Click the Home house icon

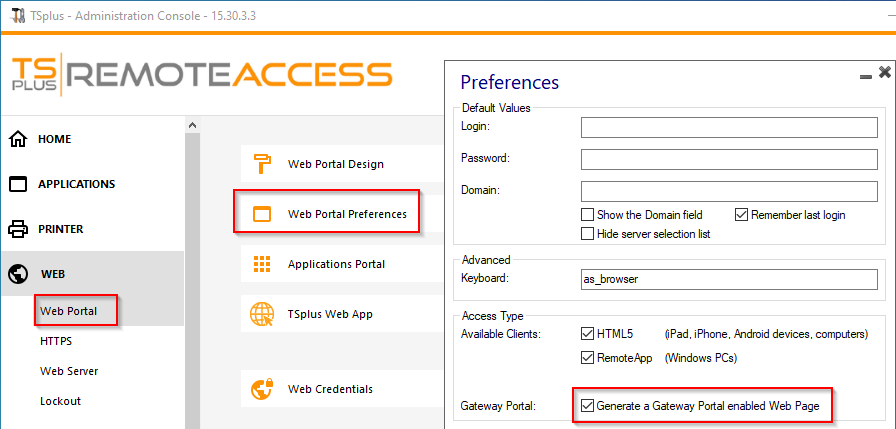17,139
